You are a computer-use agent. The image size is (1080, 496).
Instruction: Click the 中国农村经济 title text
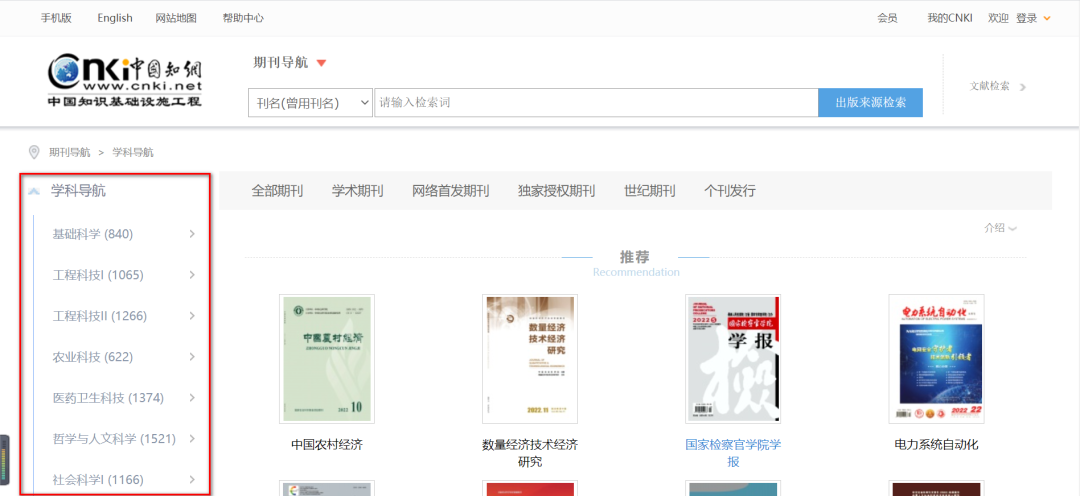click(x=327, y=445)
